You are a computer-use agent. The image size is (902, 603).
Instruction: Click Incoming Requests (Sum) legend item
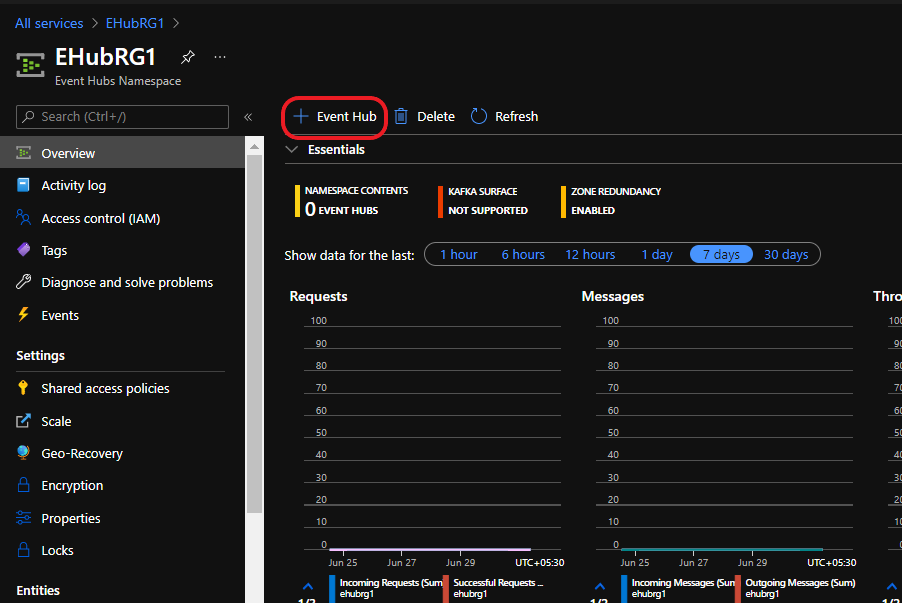(386, 588)
